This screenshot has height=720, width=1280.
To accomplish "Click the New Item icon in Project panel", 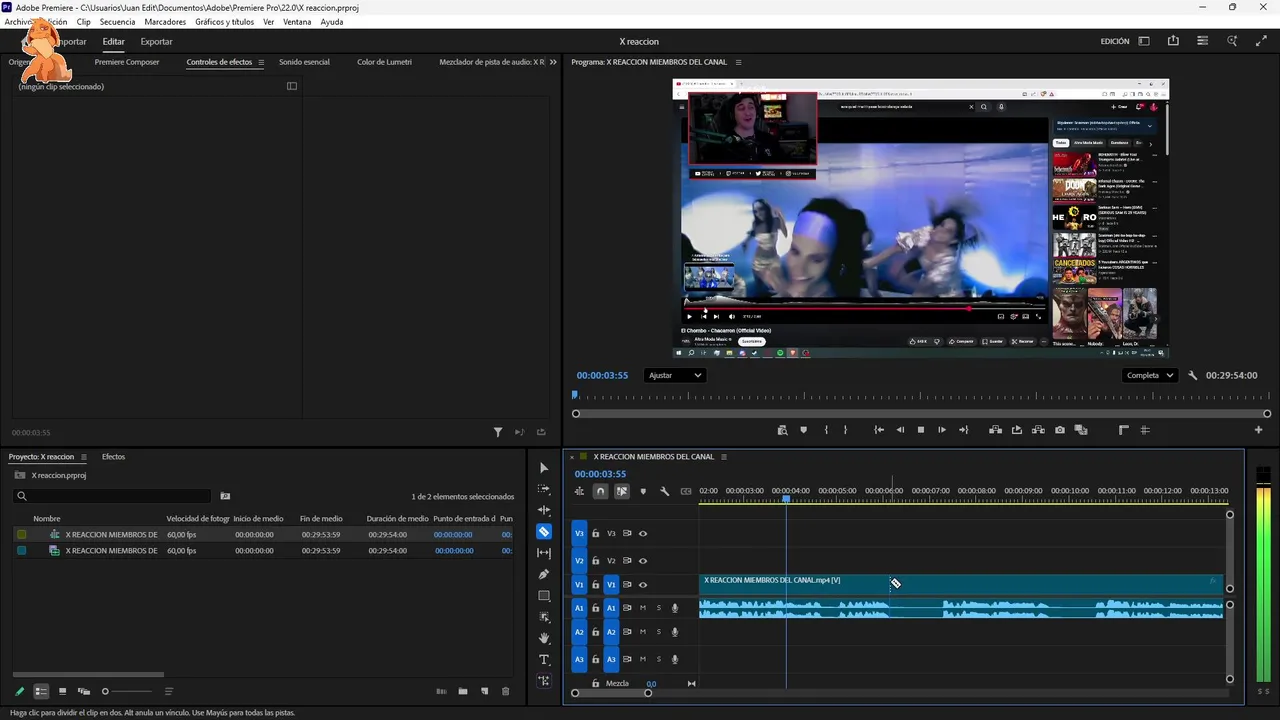I will tap(485, 691).
